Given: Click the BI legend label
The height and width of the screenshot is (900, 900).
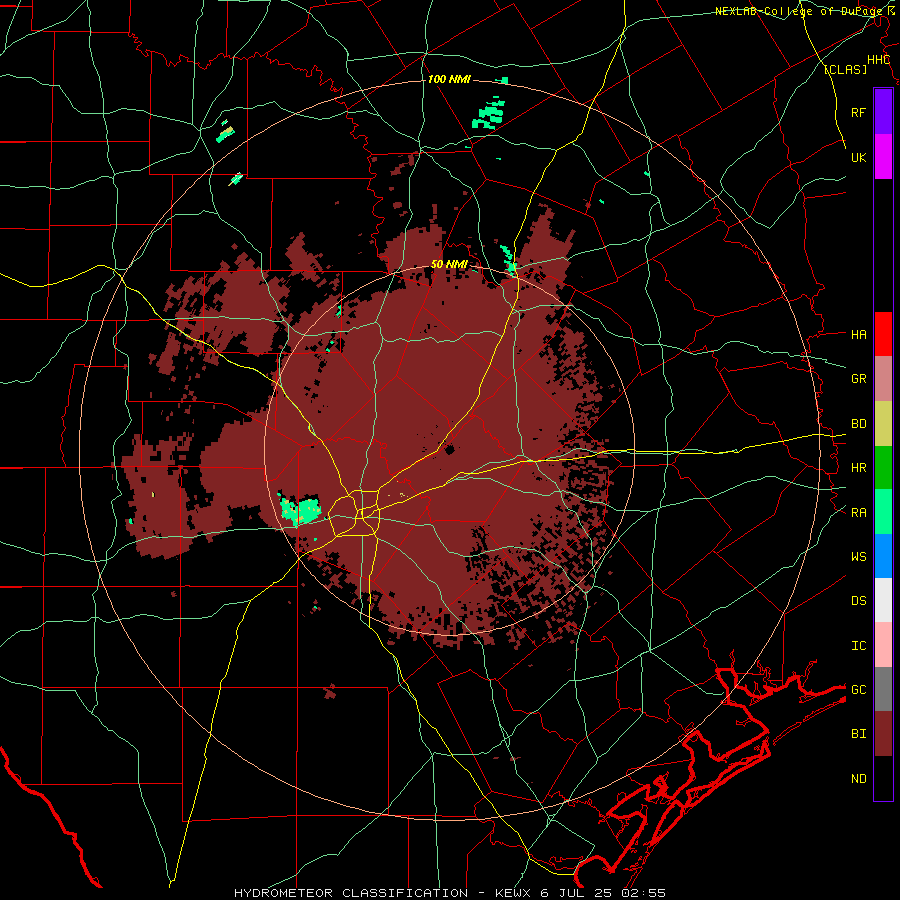Looking at the screenshot, I should pos(858,734).
